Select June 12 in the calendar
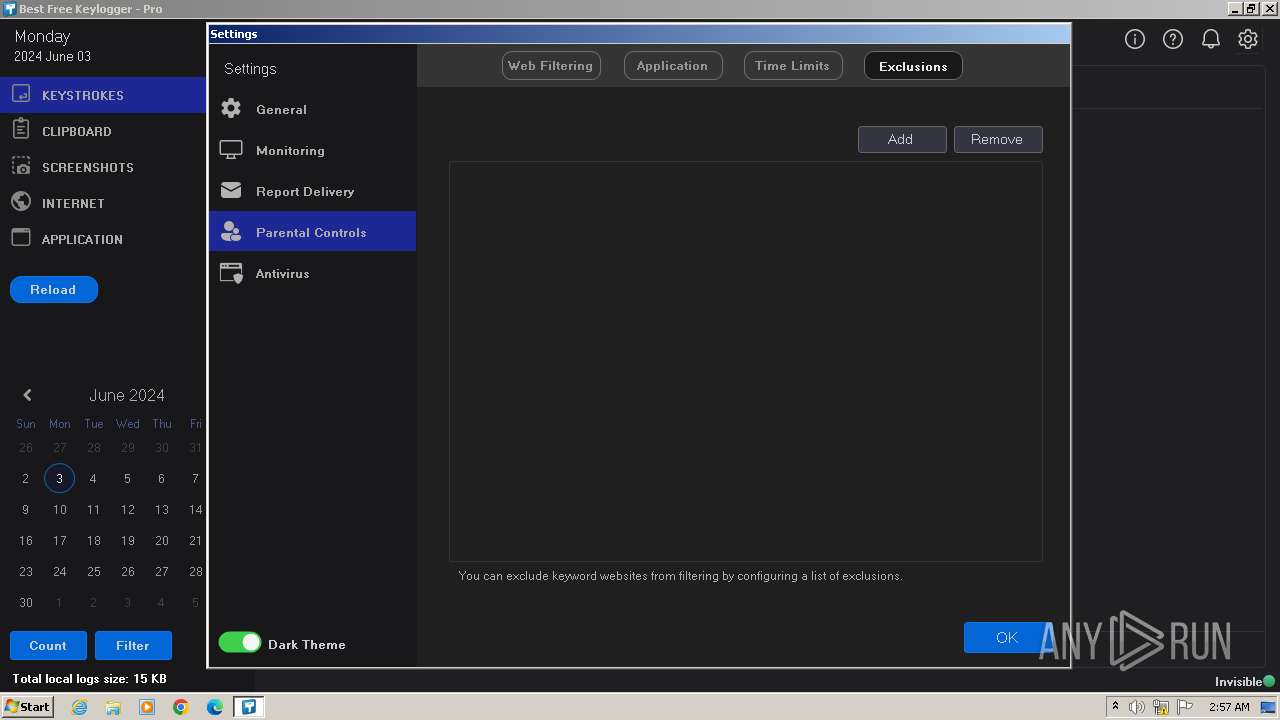The image size is (1280, 720). click(x=127, y=509)
